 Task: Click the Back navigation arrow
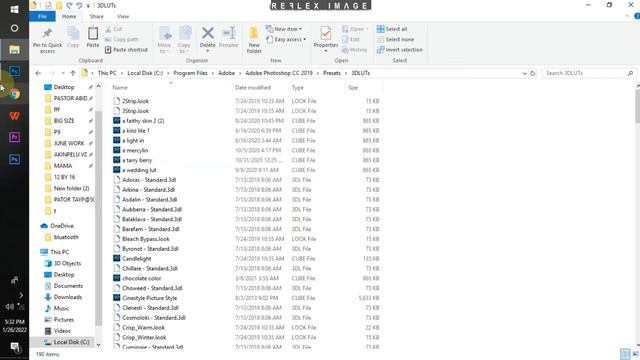pos(38,73)
